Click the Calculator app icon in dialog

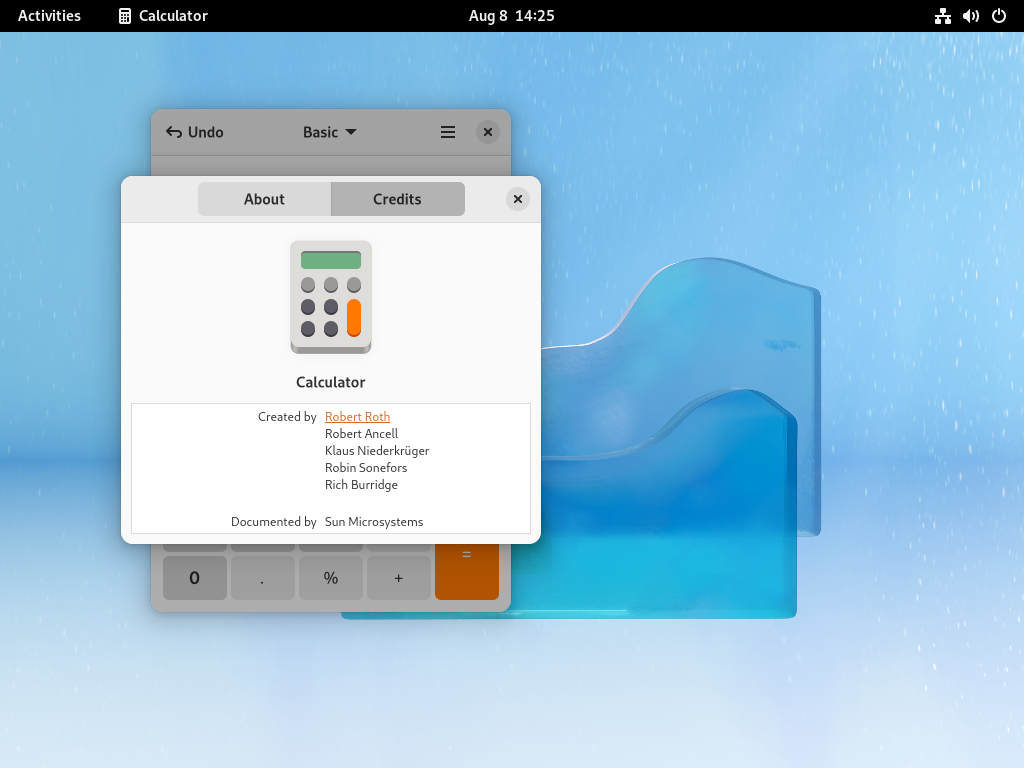(x=331, y=298)
